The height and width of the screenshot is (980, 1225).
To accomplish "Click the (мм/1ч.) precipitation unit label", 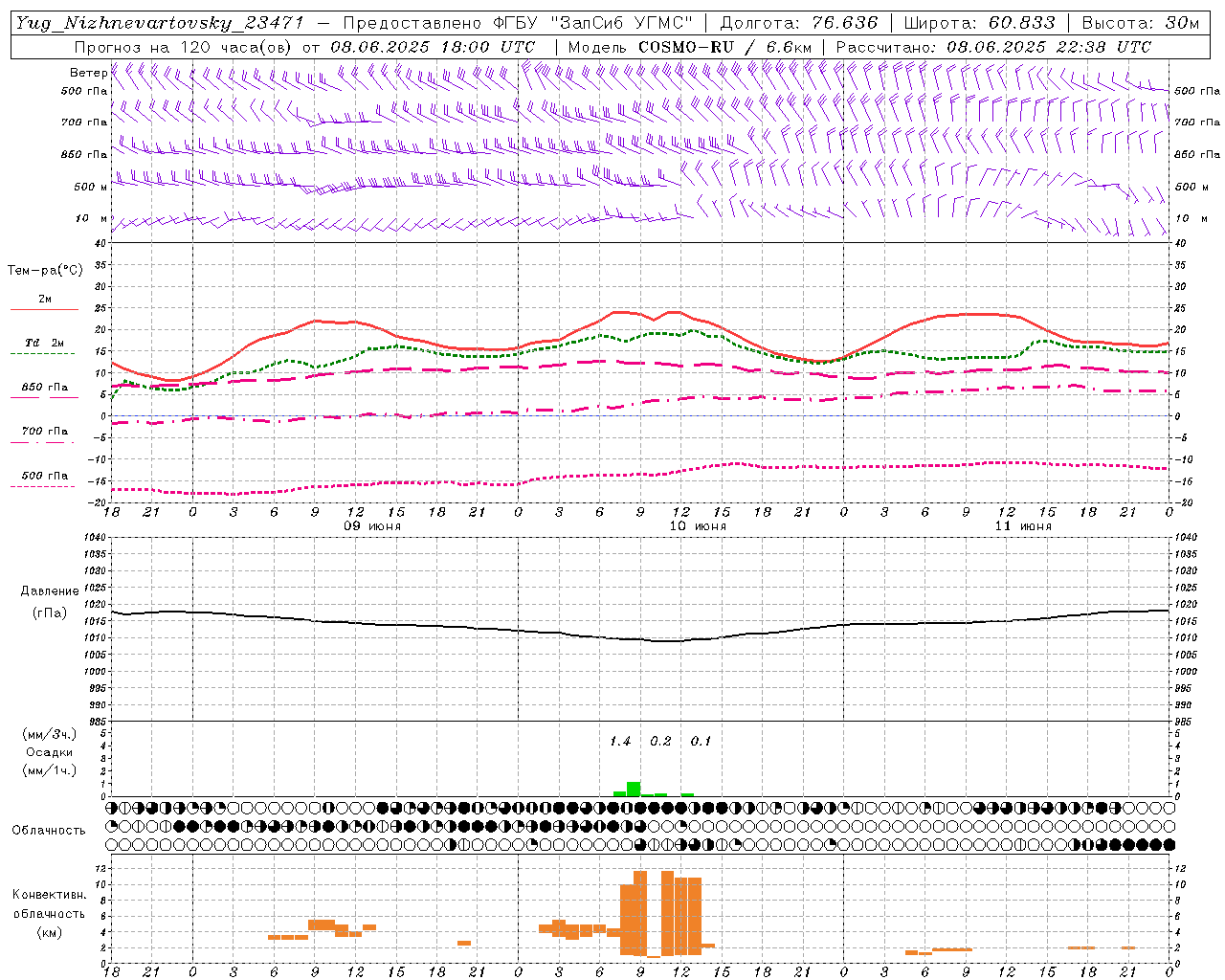I will 50,770.
